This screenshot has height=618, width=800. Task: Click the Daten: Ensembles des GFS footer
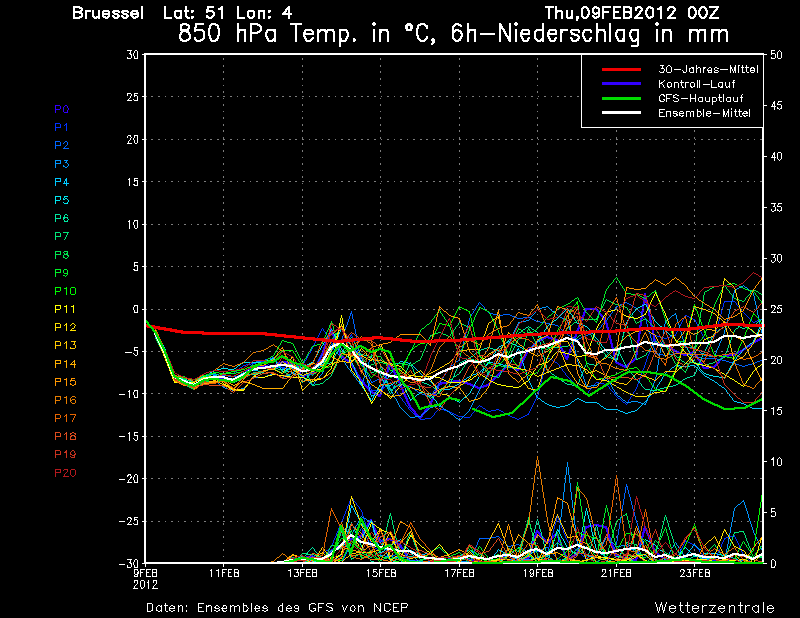277,608
